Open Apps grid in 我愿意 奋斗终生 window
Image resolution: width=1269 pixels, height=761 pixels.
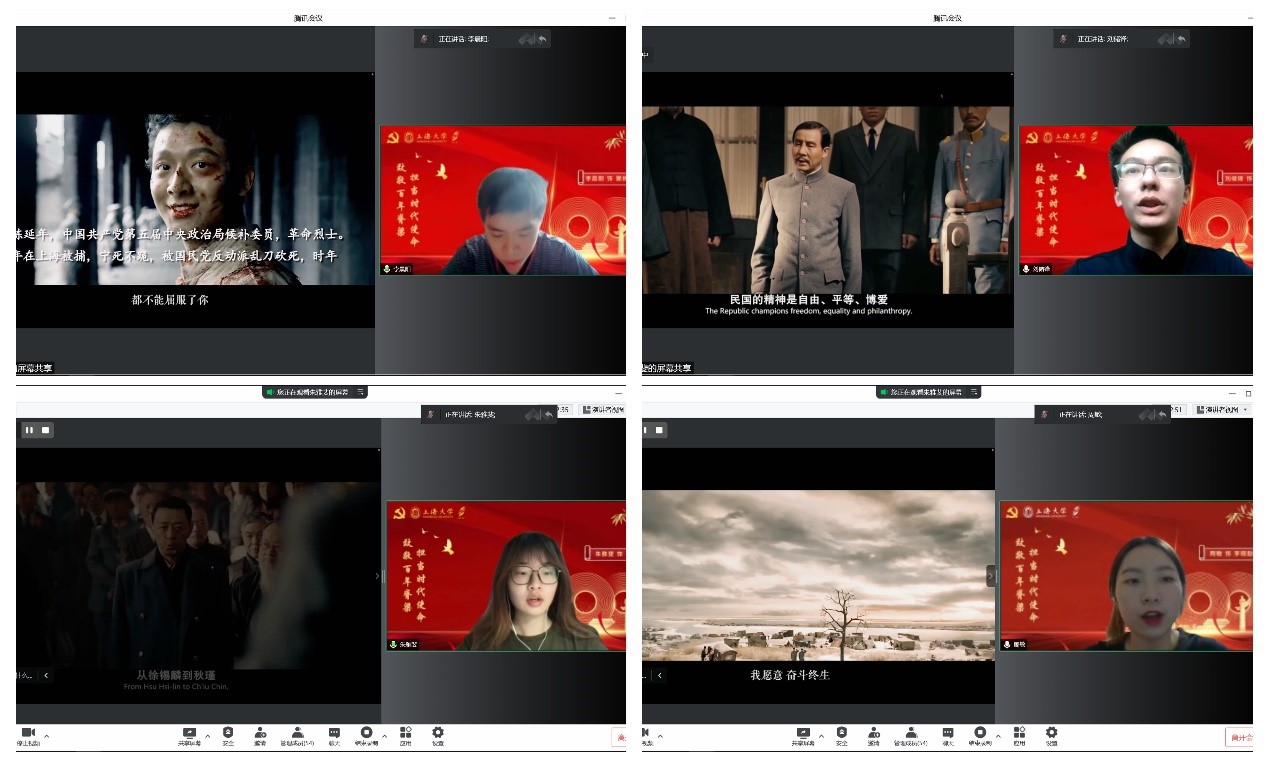pyautogui.click(x=1019, y=736)
